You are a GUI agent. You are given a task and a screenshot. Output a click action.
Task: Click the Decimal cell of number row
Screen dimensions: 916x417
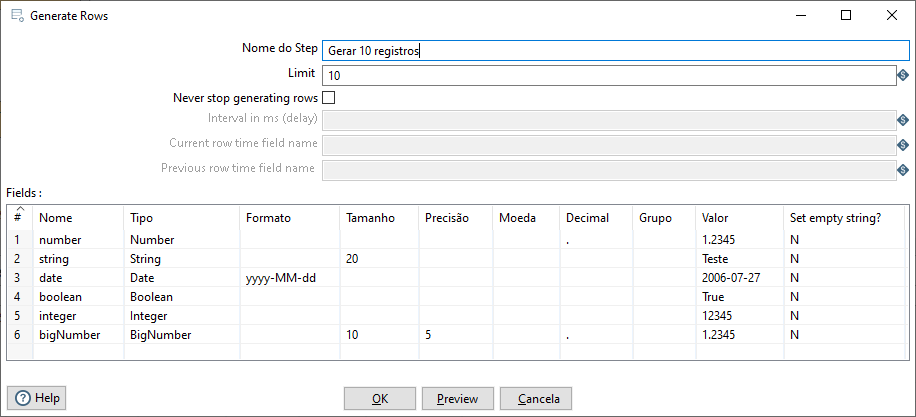point(596,239)
